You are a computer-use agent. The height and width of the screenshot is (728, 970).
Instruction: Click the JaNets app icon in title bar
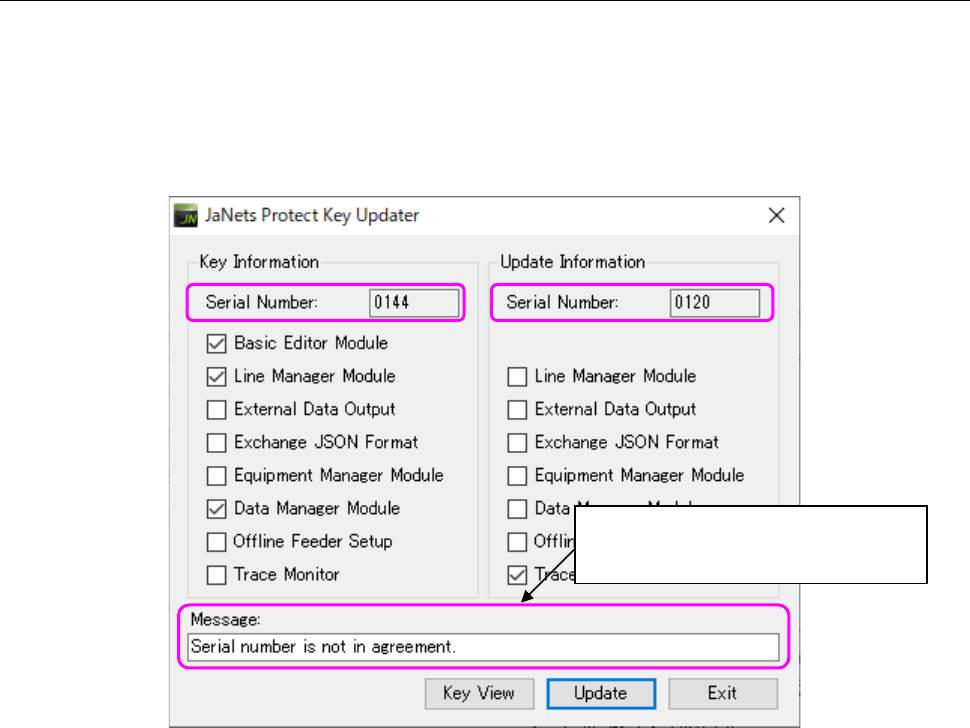coord(185,215)
